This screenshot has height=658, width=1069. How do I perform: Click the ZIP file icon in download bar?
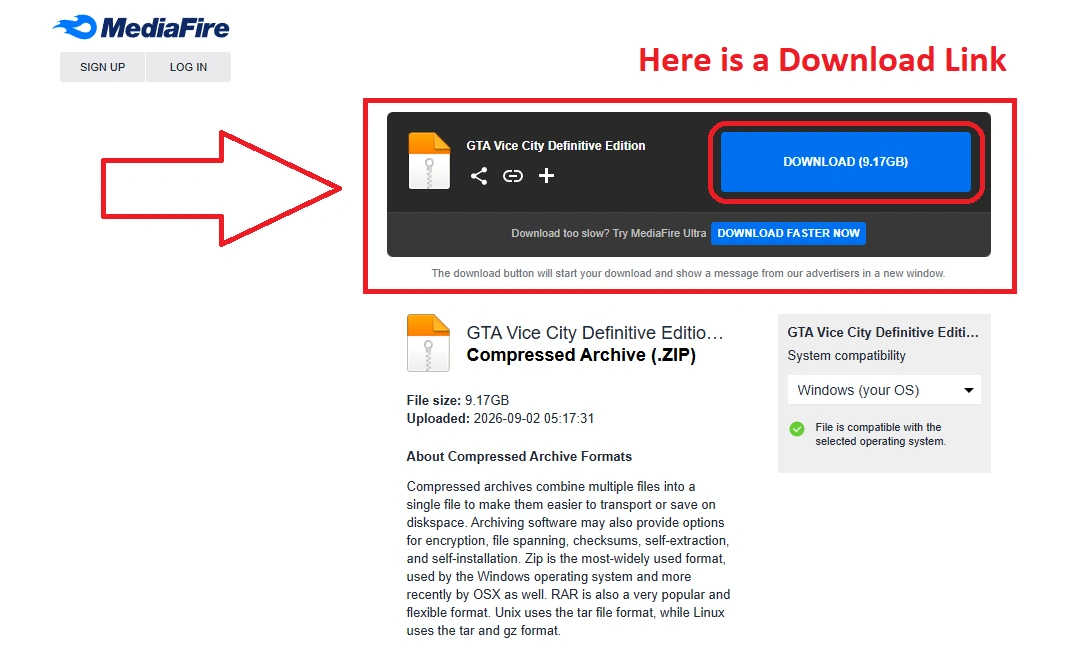click(x=429, y=161)
